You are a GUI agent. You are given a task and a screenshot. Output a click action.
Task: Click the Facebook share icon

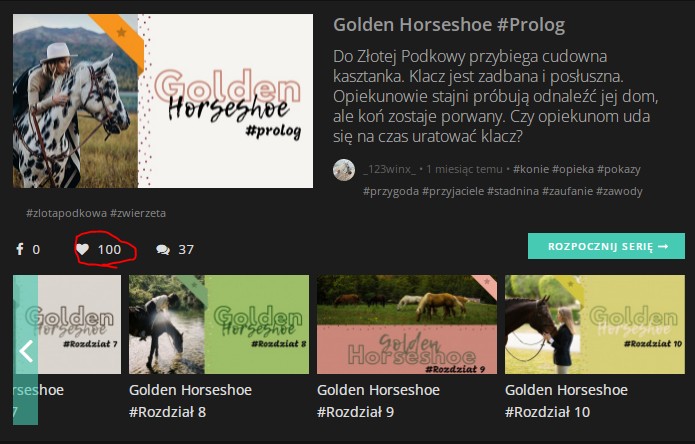(20, 249)
